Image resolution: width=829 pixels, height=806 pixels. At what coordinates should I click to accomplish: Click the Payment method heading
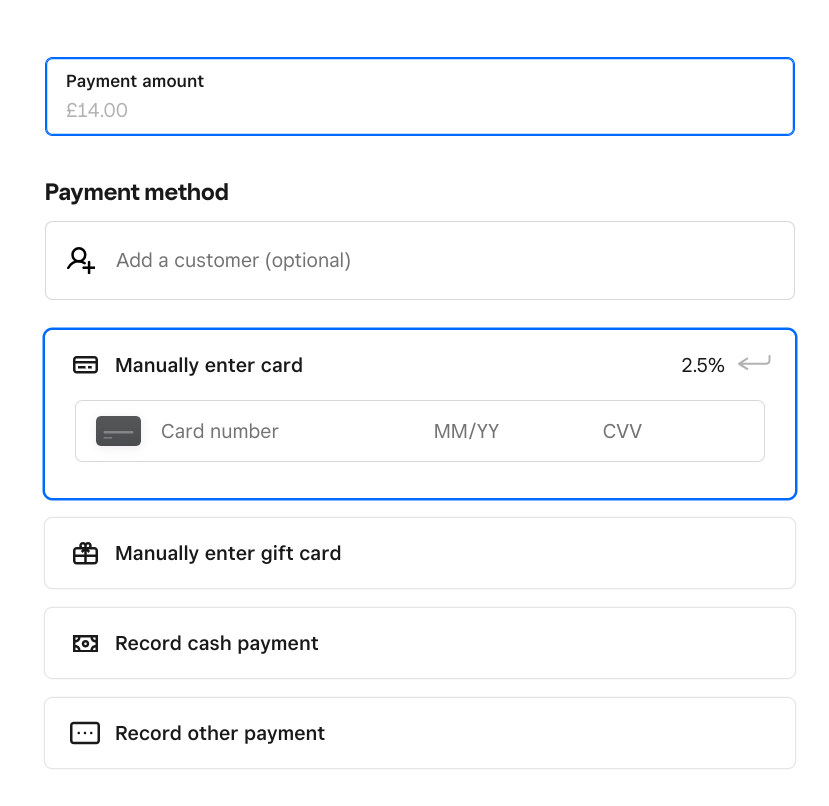[137, 192]
